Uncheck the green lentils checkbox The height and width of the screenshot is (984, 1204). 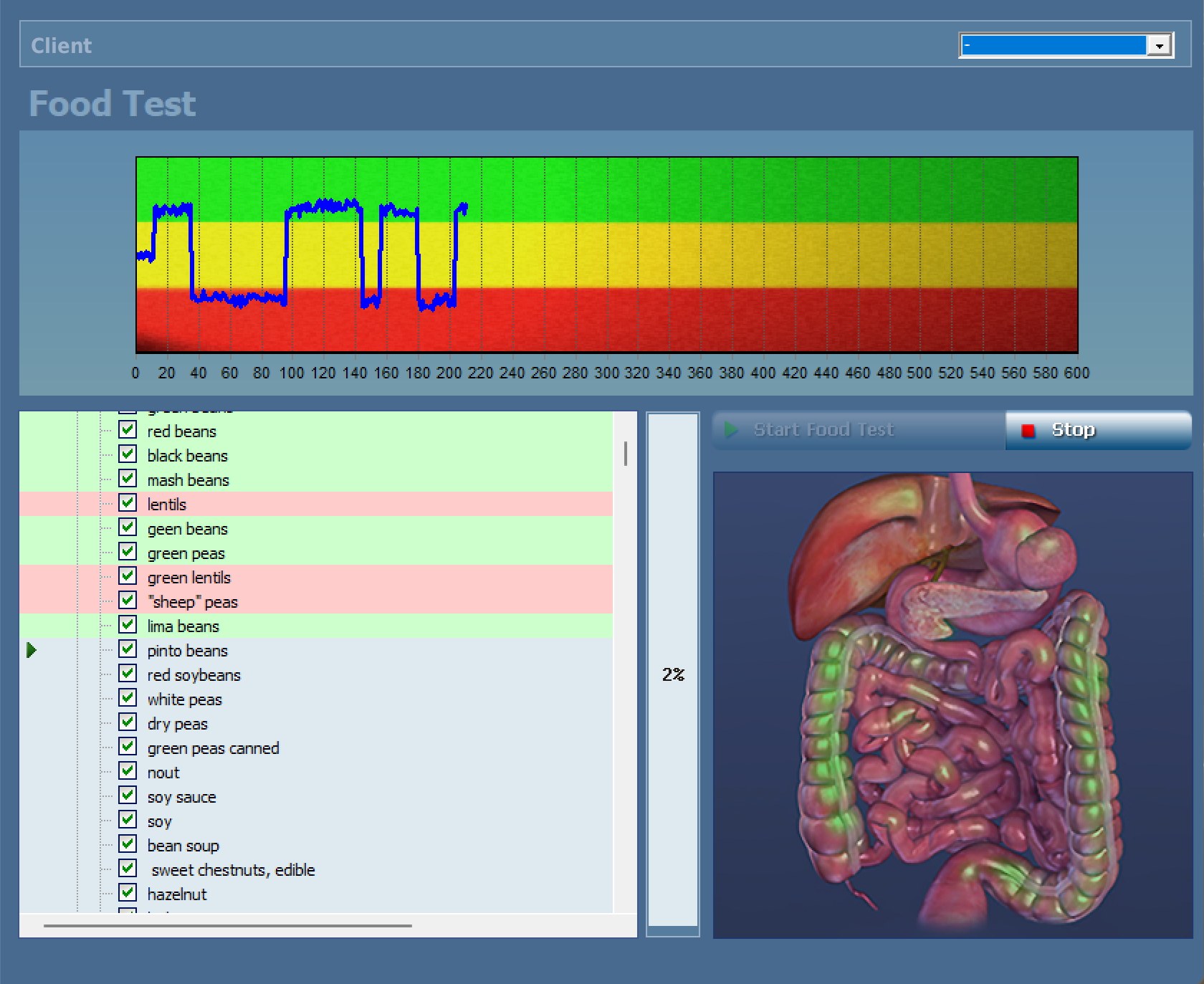128,576
